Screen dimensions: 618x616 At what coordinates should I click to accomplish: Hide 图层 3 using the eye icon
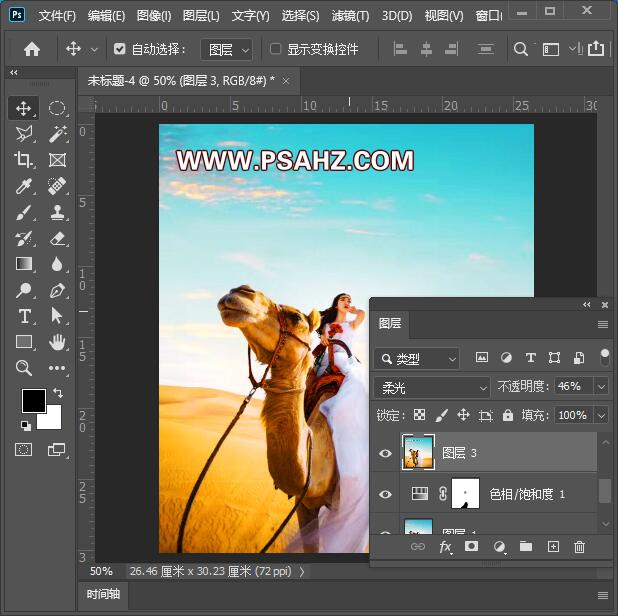(385, 453)
